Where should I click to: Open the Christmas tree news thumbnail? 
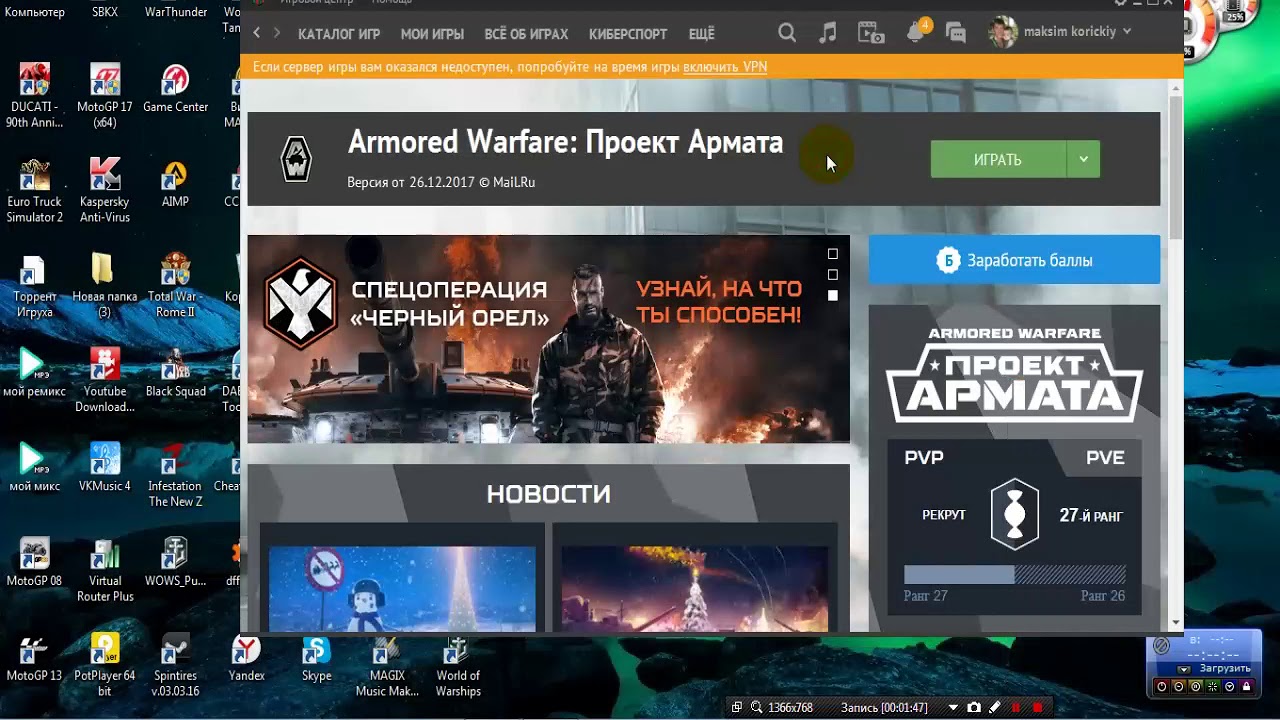pos(694,589)
